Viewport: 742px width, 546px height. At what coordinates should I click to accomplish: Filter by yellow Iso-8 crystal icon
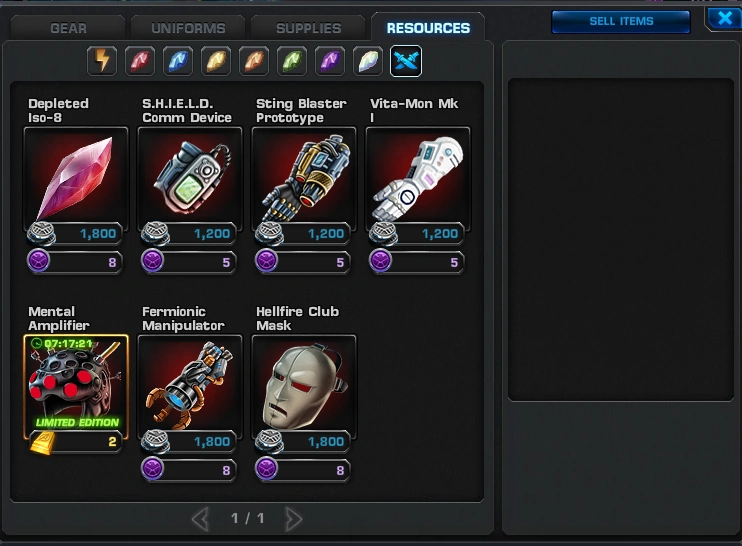click(x=216, y=61)
